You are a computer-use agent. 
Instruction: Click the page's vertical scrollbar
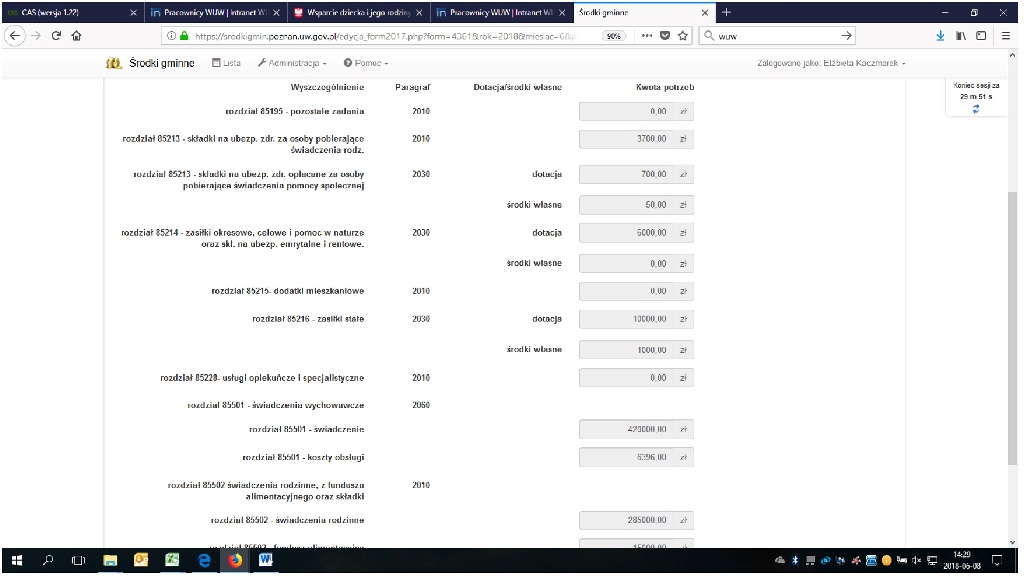coord(1012,300)
